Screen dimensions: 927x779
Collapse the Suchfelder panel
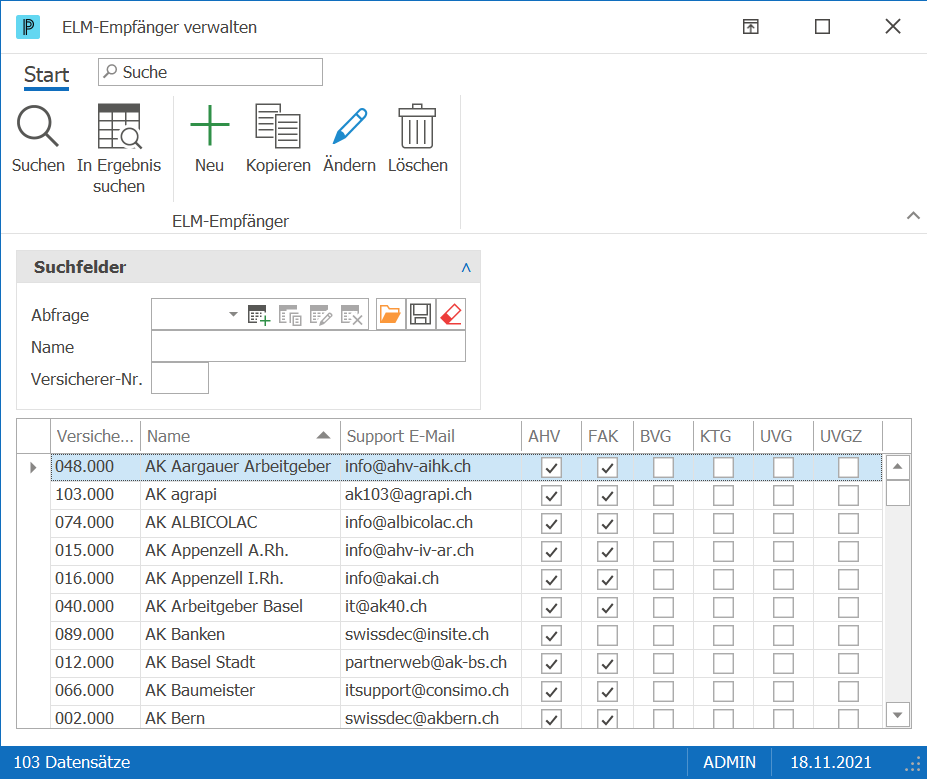click(x=466, y=267)
